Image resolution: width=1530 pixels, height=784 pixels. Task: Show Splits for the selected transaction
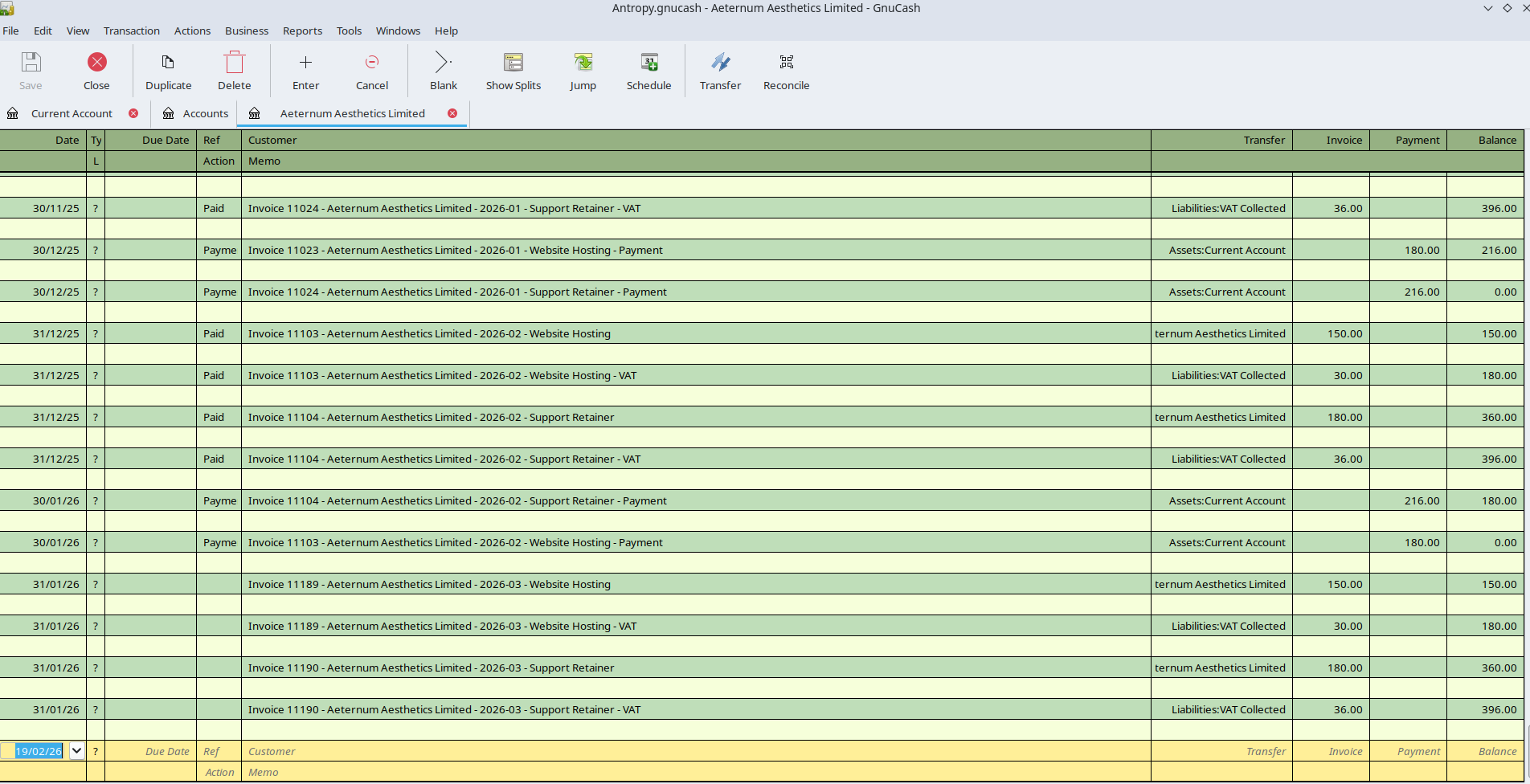click(513, 71)
